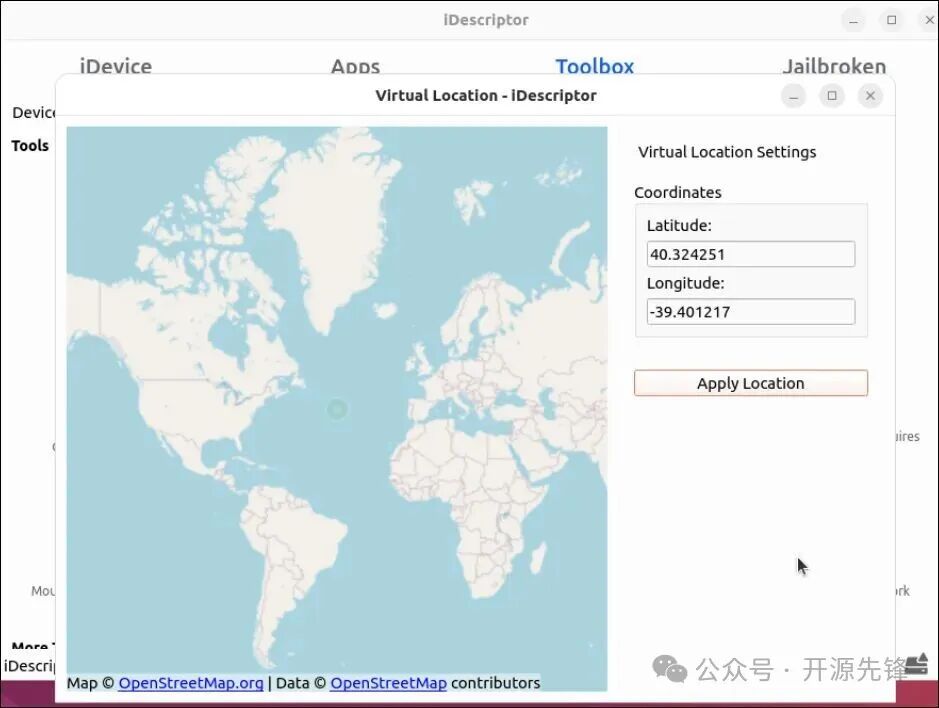Select the Toolbox tab
The width and height of the screenshot is (939, 708).
[x=595, y=67]
